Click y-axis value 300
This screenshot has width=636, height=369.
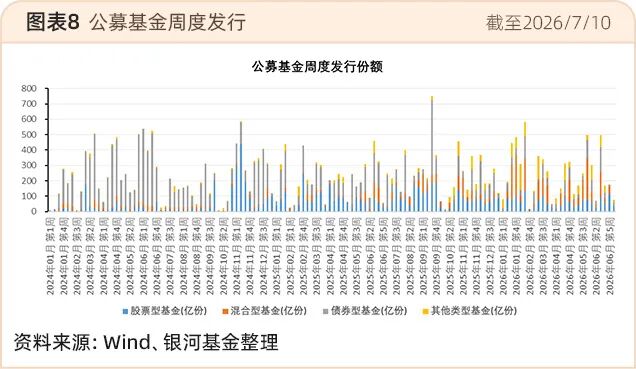pos(29,165)
